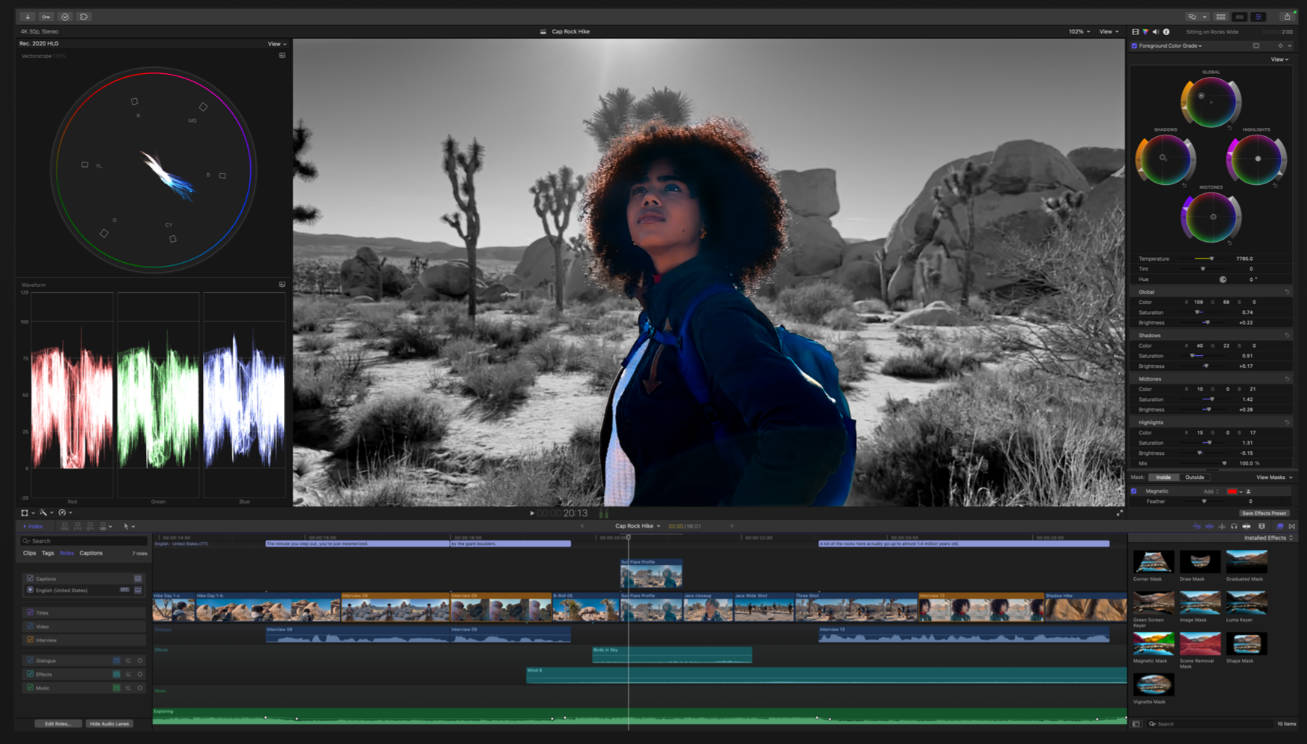1307x744 pixels.
Task: Click the Import Media arrow icon
Action: (x=27, y=17)
